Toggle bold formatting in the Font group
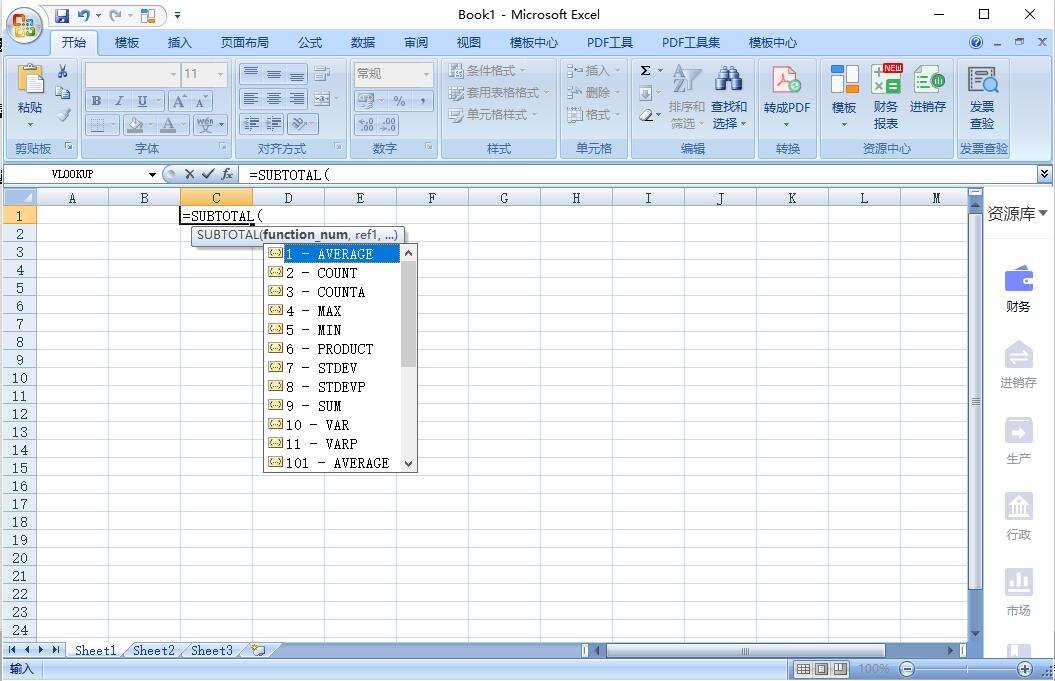 pos(95,101)
